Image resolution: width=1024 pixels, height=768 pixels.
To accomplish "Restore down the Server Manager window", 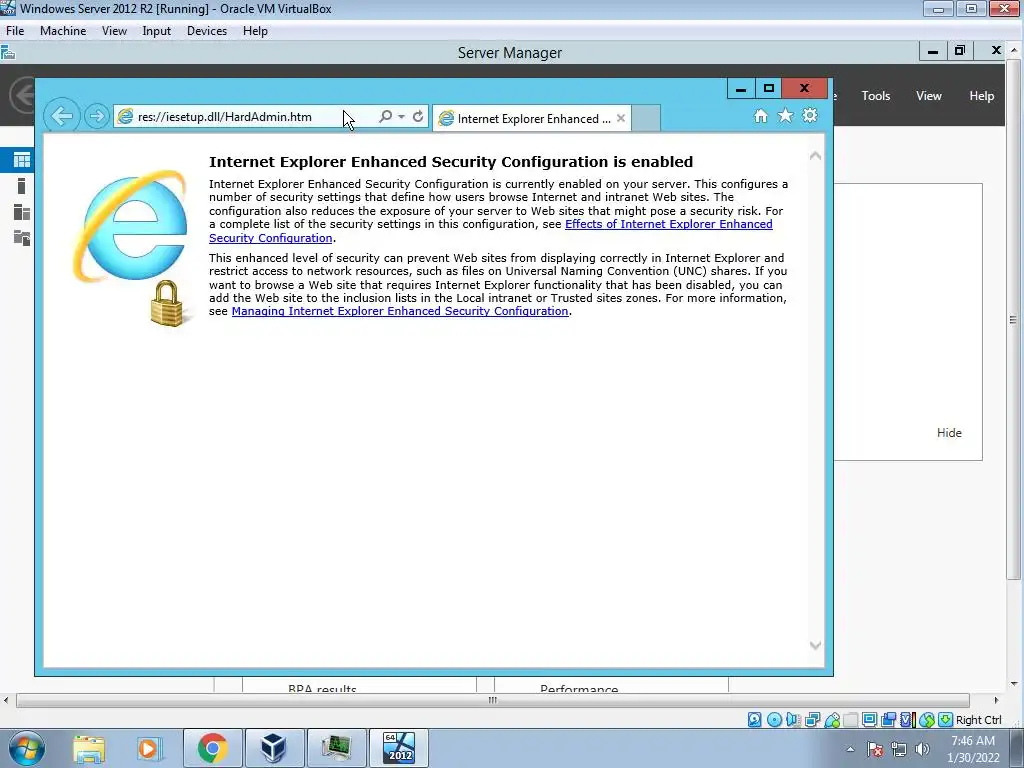I will point(959,50).
